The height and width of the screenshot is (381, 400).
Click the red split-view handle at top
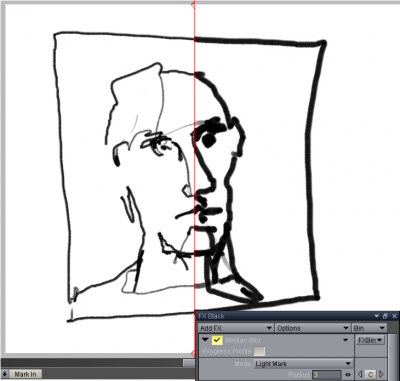pyautogui.click(x=193, y=4)
